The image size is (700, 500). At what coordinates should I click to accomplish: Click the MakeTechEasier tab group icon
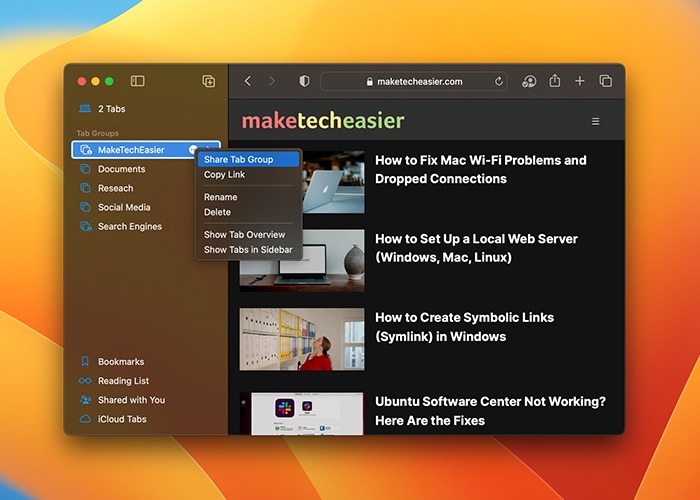86,150
